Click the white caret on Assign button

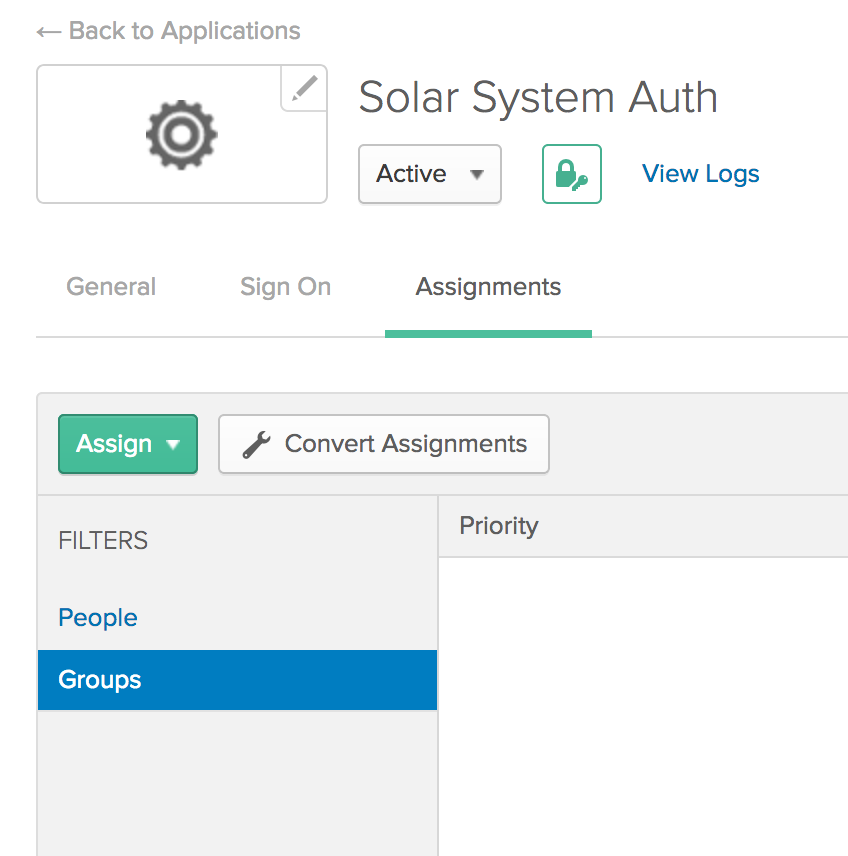[x=173, y=445]
